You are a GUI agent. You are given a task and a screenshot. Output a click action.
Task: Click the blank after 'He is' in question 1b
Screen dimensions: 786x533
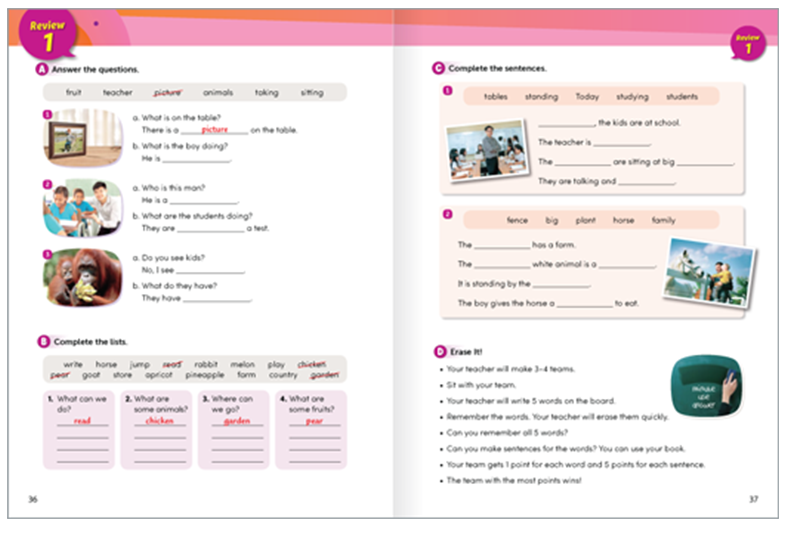(196, 159)
